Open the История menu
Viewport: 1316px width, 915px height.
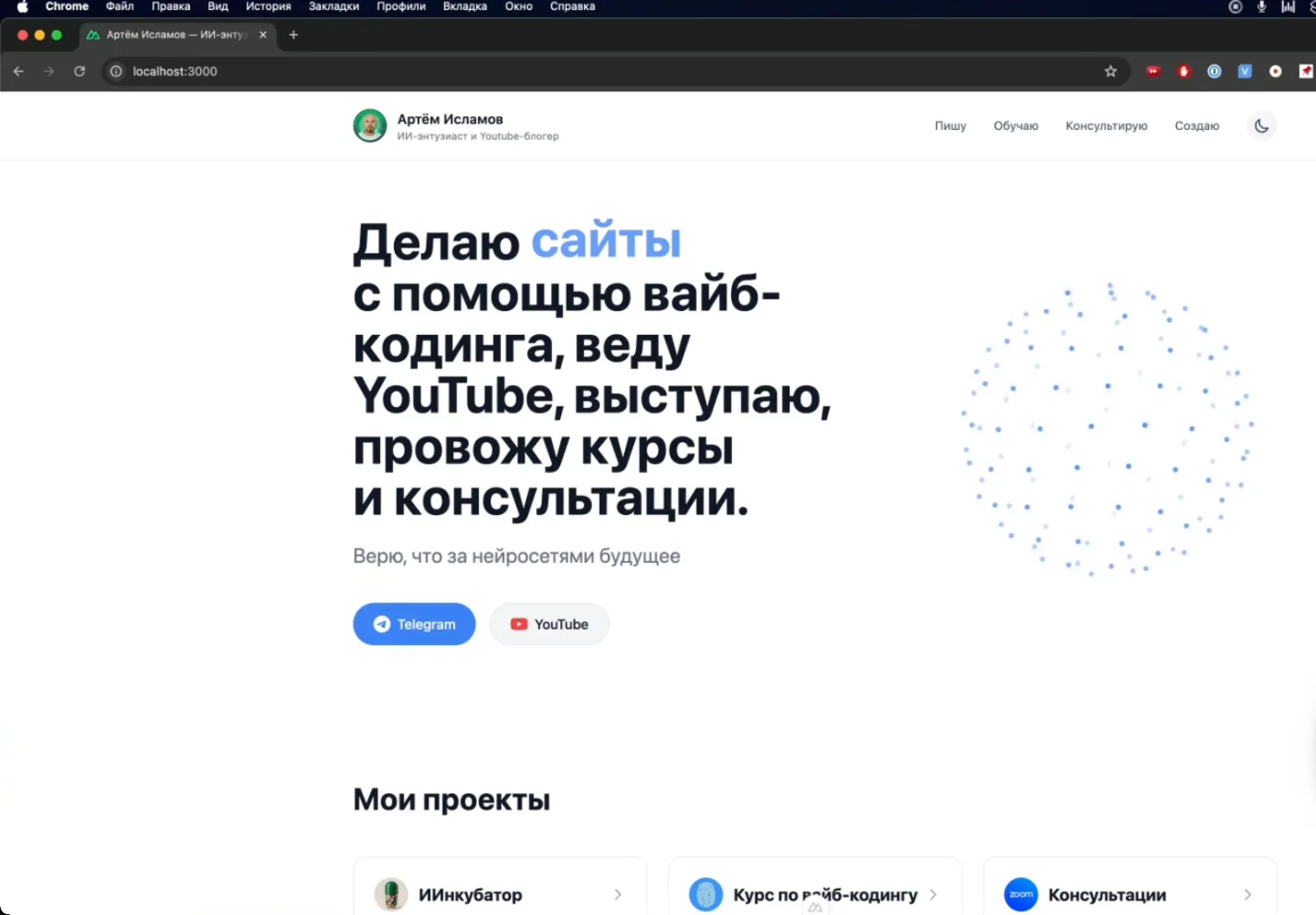pos(268,7)
